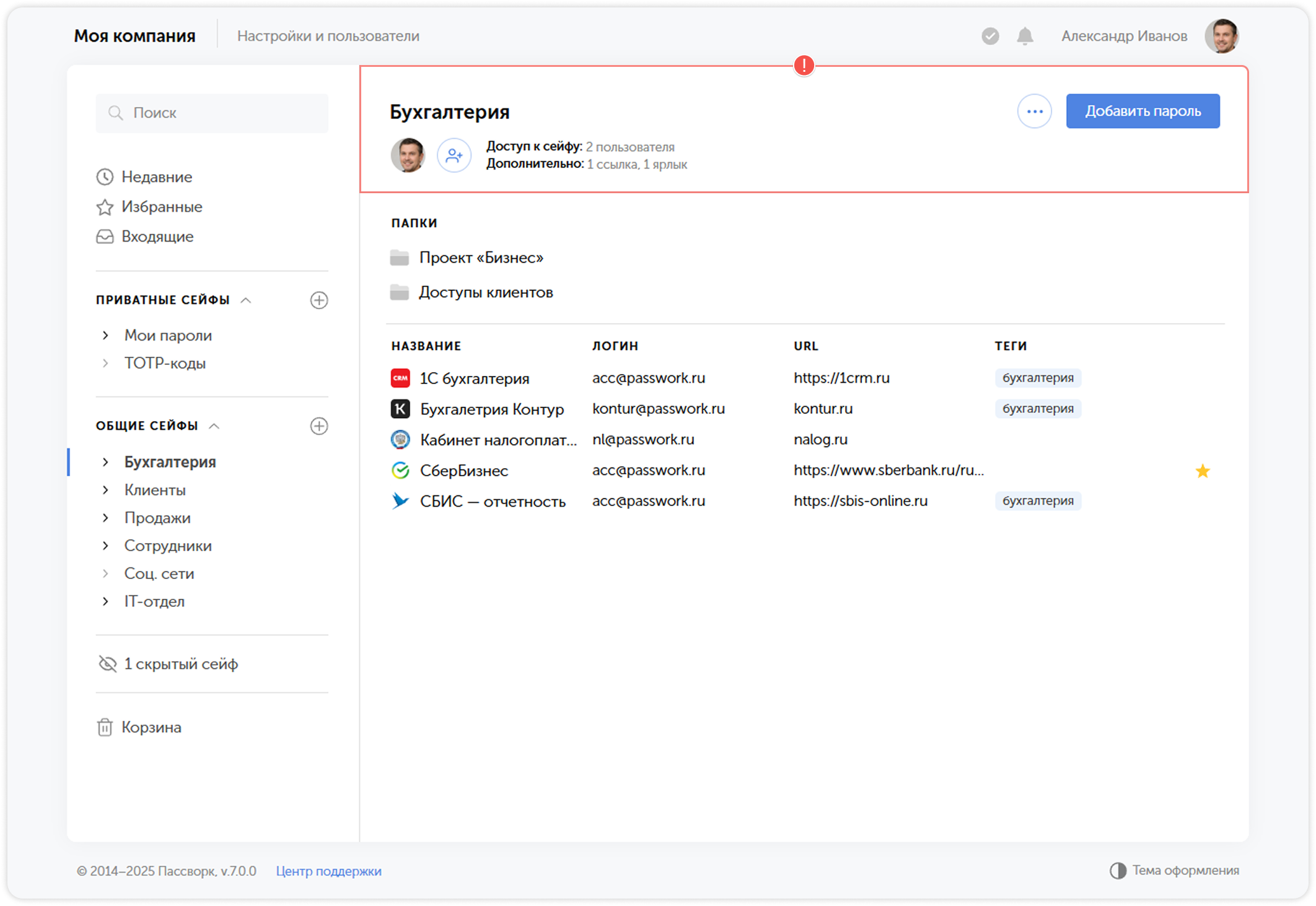
Task: Expand the IT-отдел vault
Action: click(x=105, y=601)
